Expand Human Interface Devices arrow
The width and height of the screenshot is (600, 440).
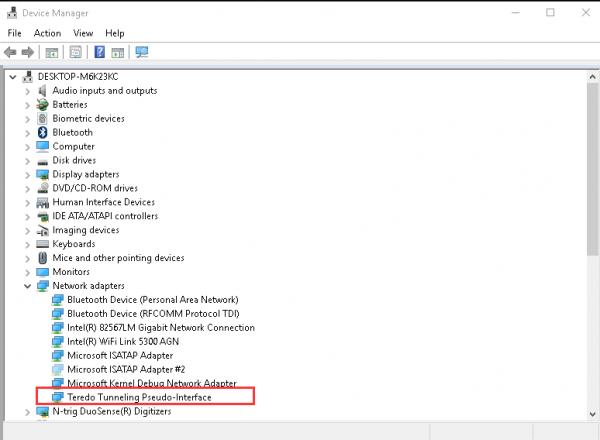coord(27,203)
